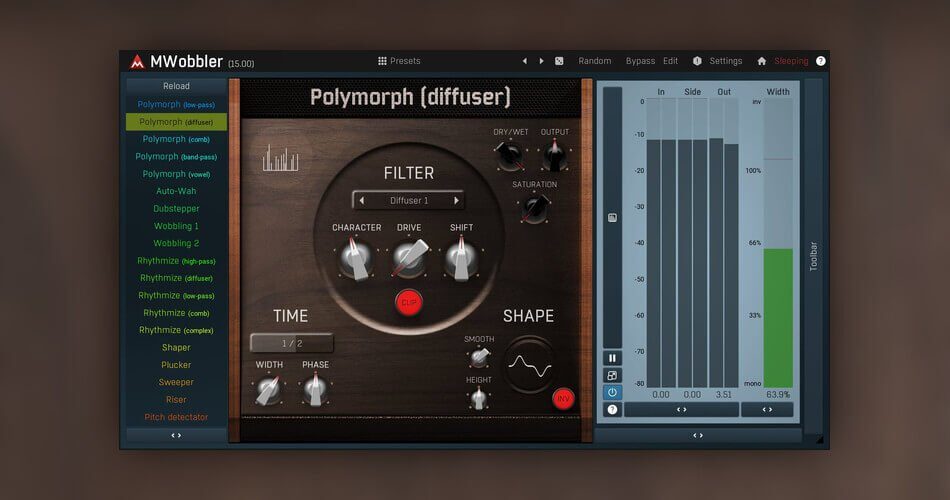Open the meter help question icon
950x500 pixels.
pos(612,409)
